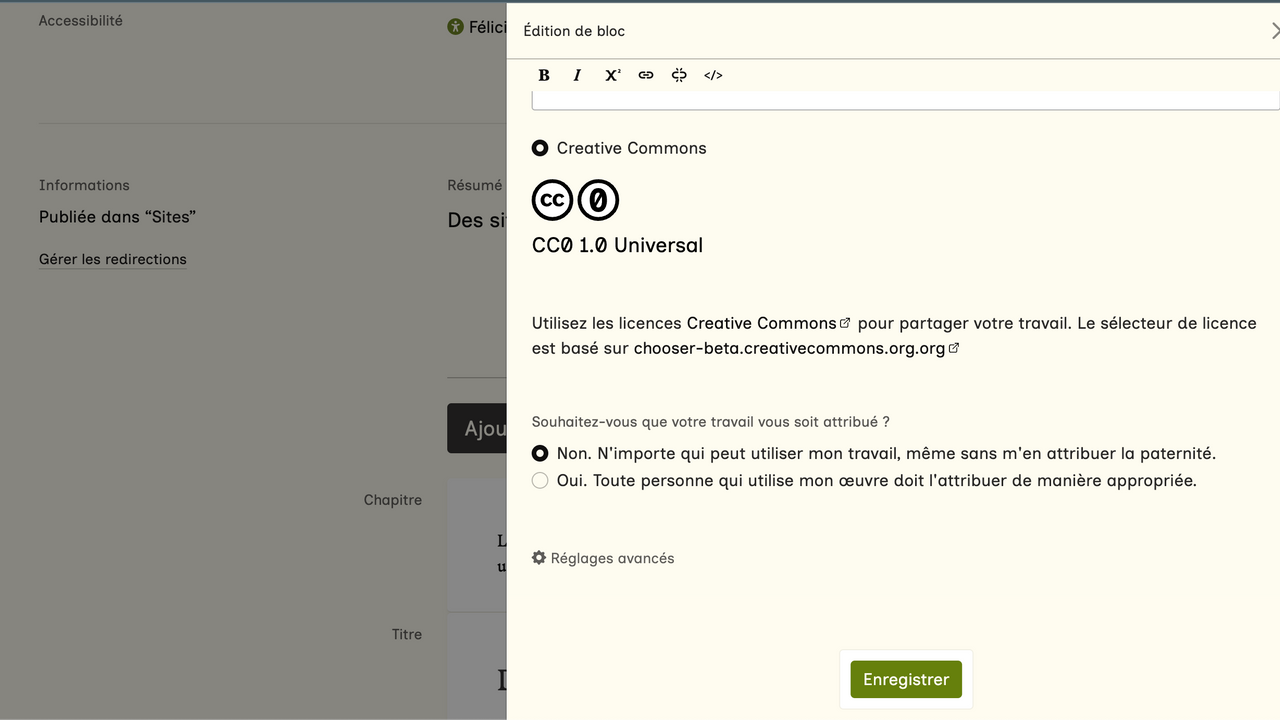Choose 'Non' for work attribution
This screenshot has height=720, width=1280.
click(540, 453)
